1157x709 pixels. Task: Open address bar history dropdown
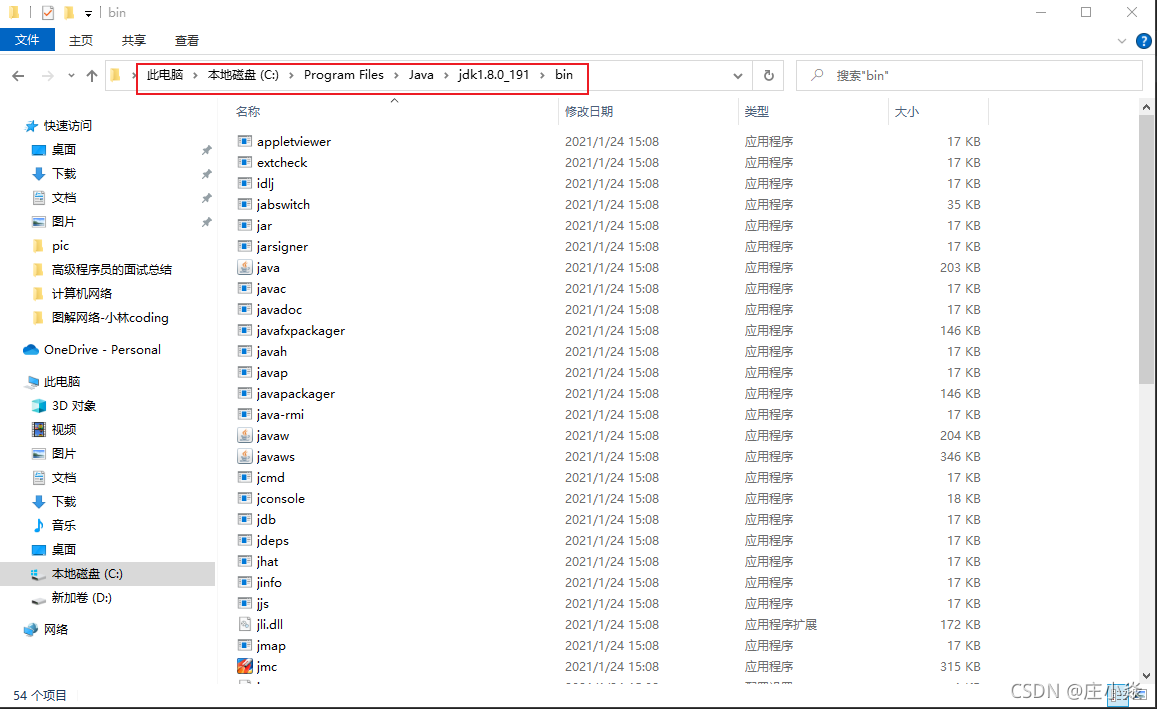[737, 75]
